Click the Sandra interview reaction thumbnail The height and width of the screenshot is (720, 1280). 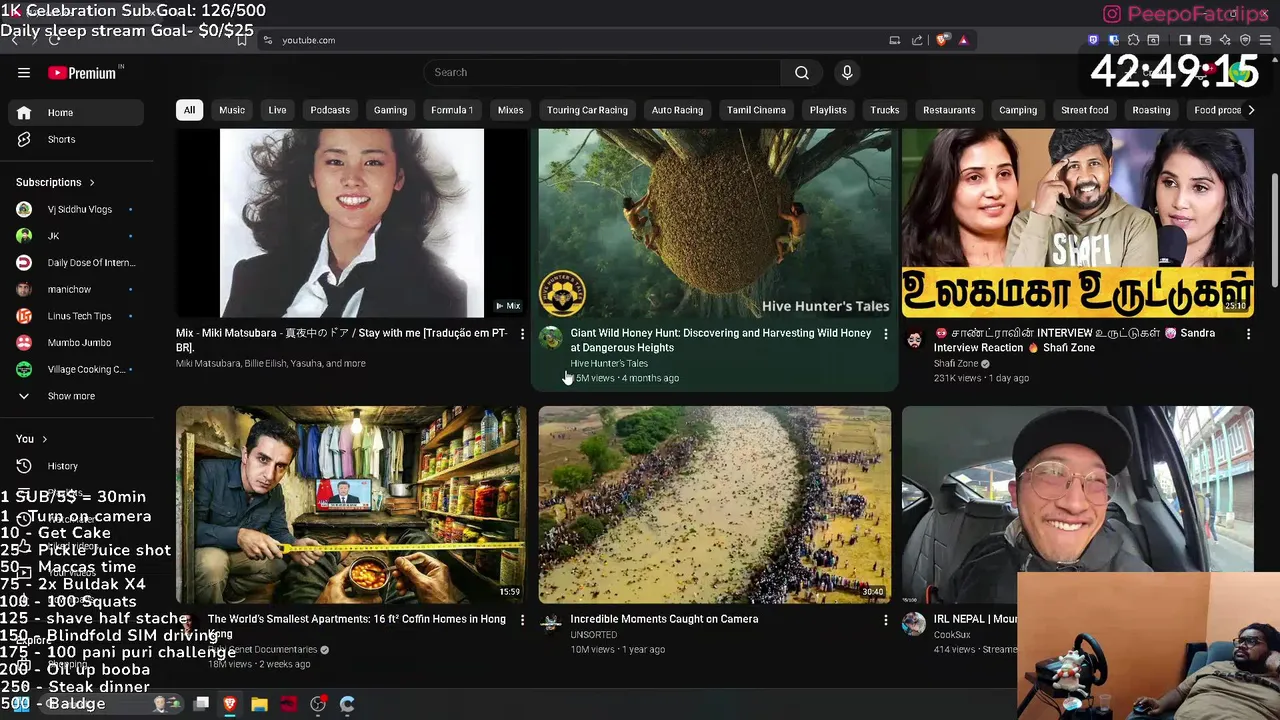(x=1077, y=223)
